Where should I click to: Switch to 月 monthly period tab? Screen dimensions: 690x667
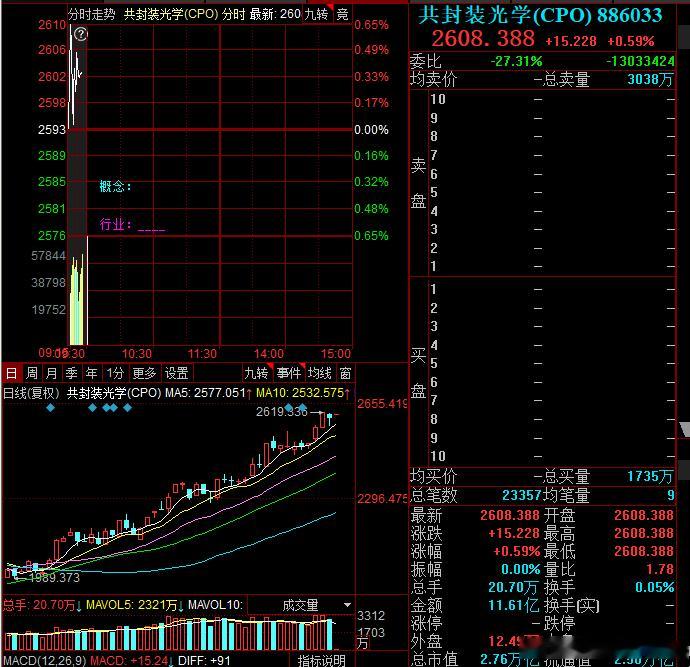51,374
